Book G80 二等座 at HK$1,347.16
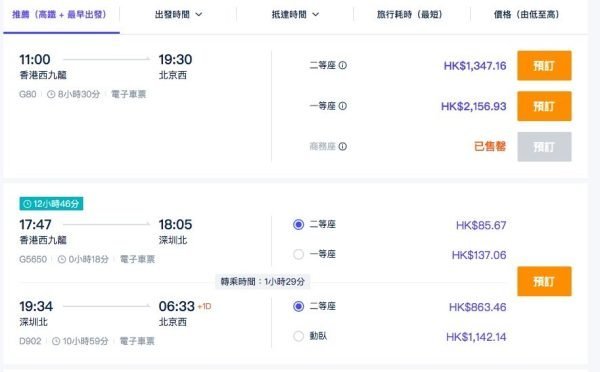This screenshot has width=600, height=372. point(544,66)
